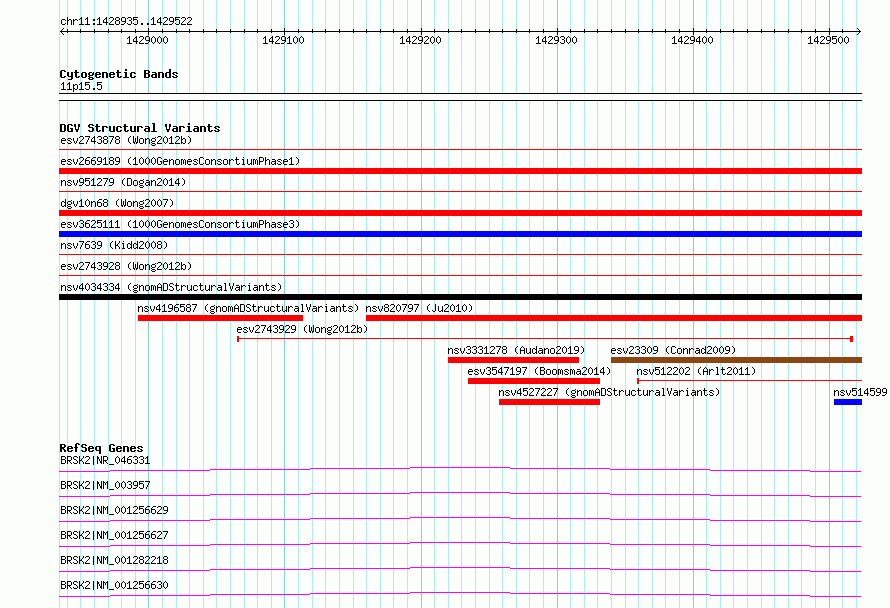890x608 pixels.
Task: Click the nsv514599 variant label
Action: (x=860, y=392)
